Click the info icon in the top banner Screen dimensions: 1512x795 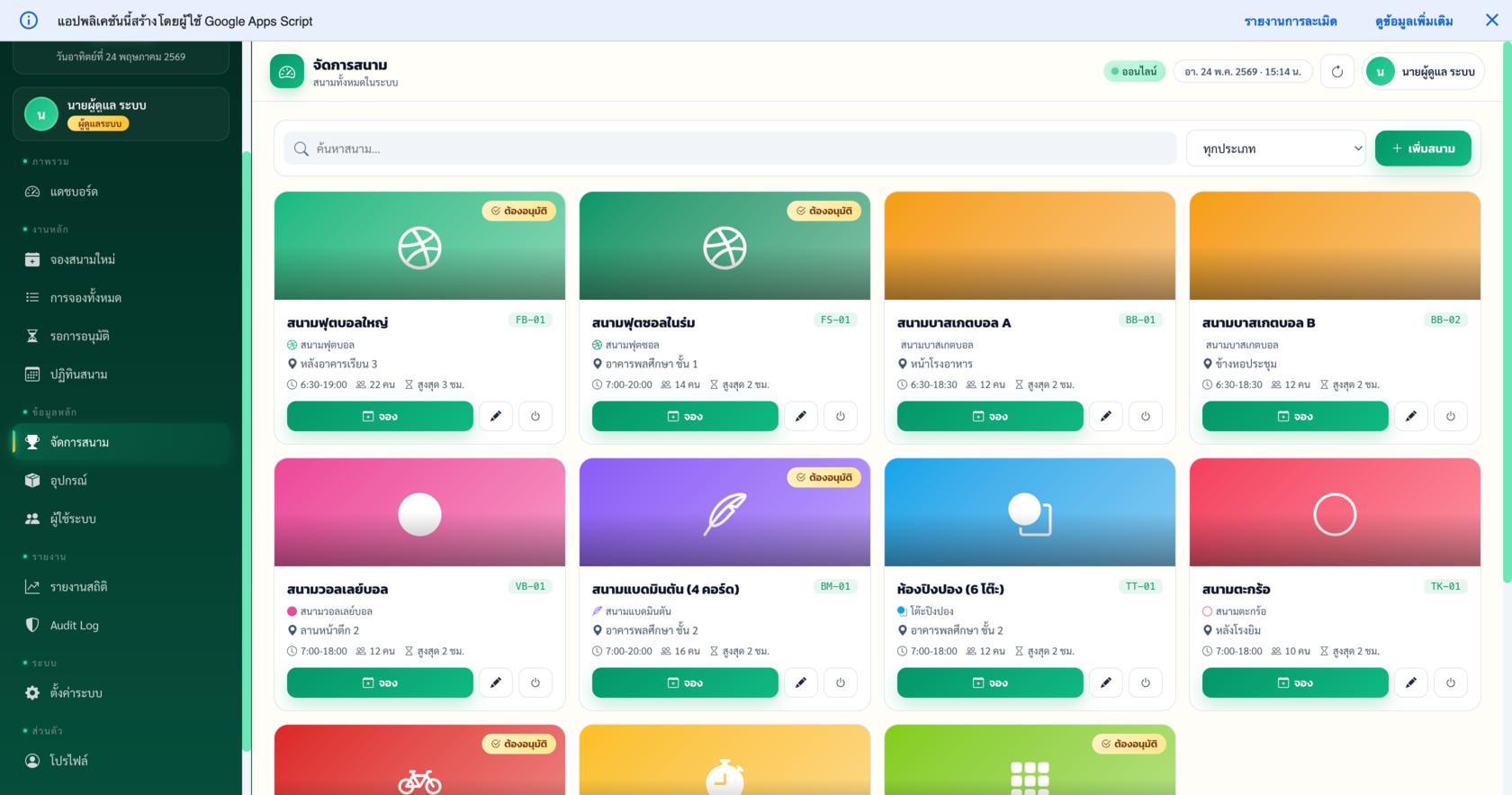pyautogui.click(x=29, y=21)
